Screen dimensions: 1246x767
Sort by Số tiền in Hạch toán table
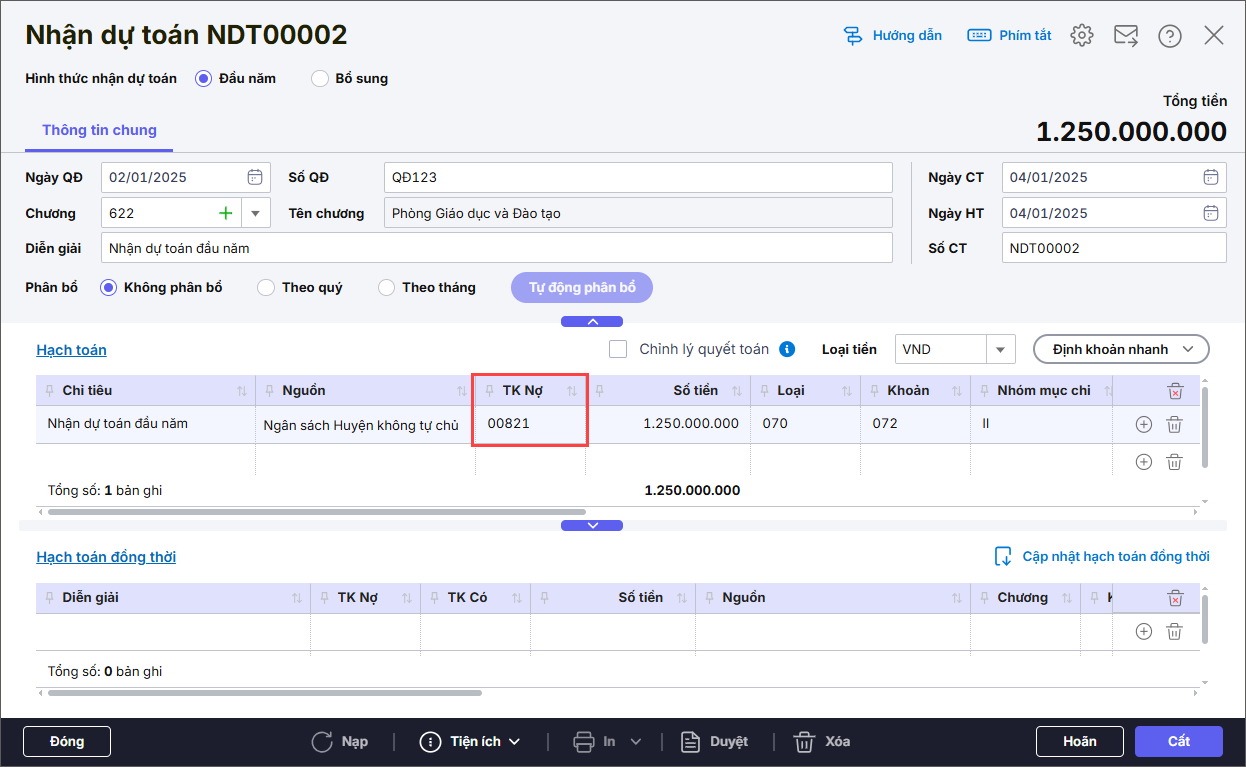tap(737, 391)
